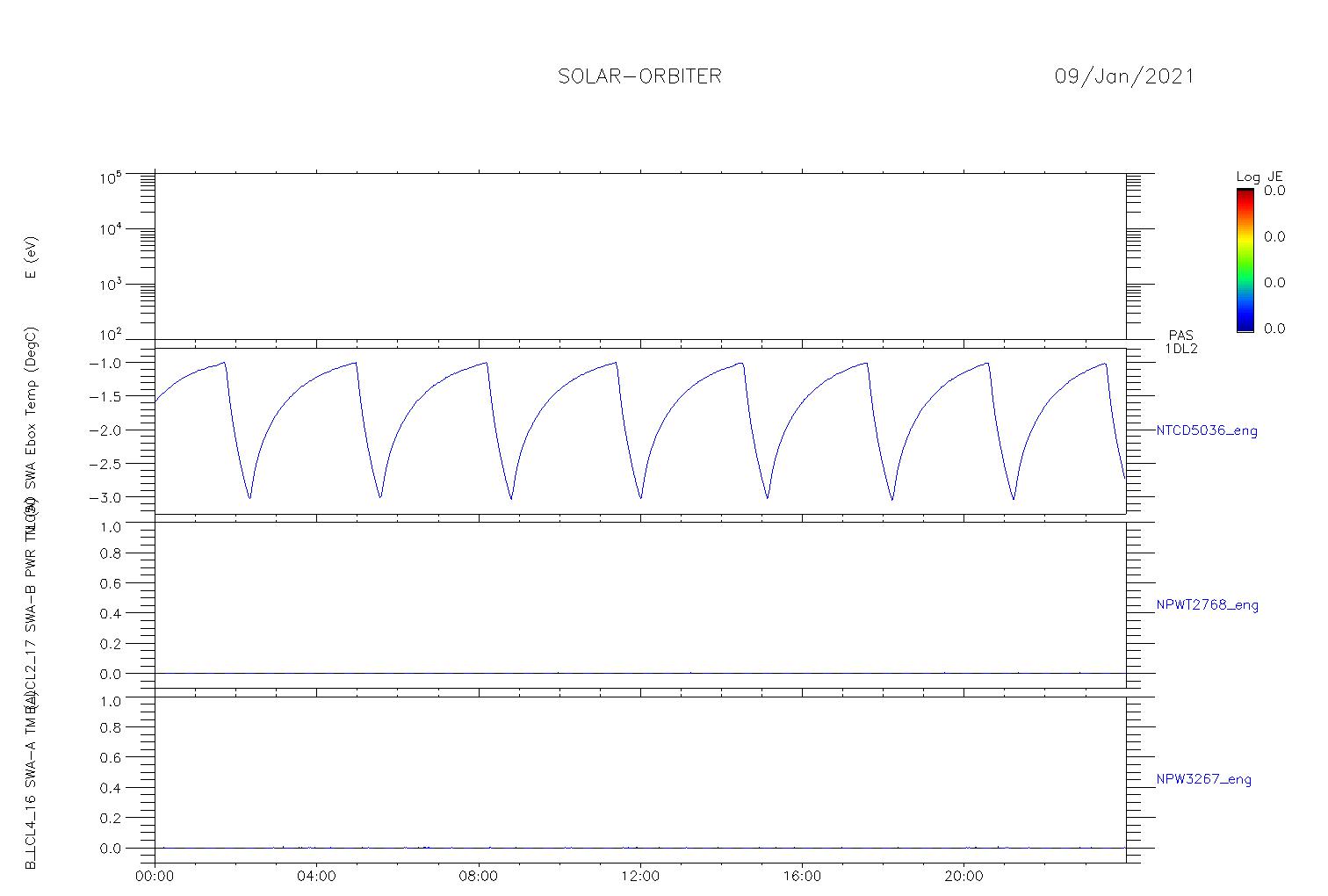Click the NPW3267_eng legend label
This screenshot has height=896, width=1328.
tap(1203, 779)
